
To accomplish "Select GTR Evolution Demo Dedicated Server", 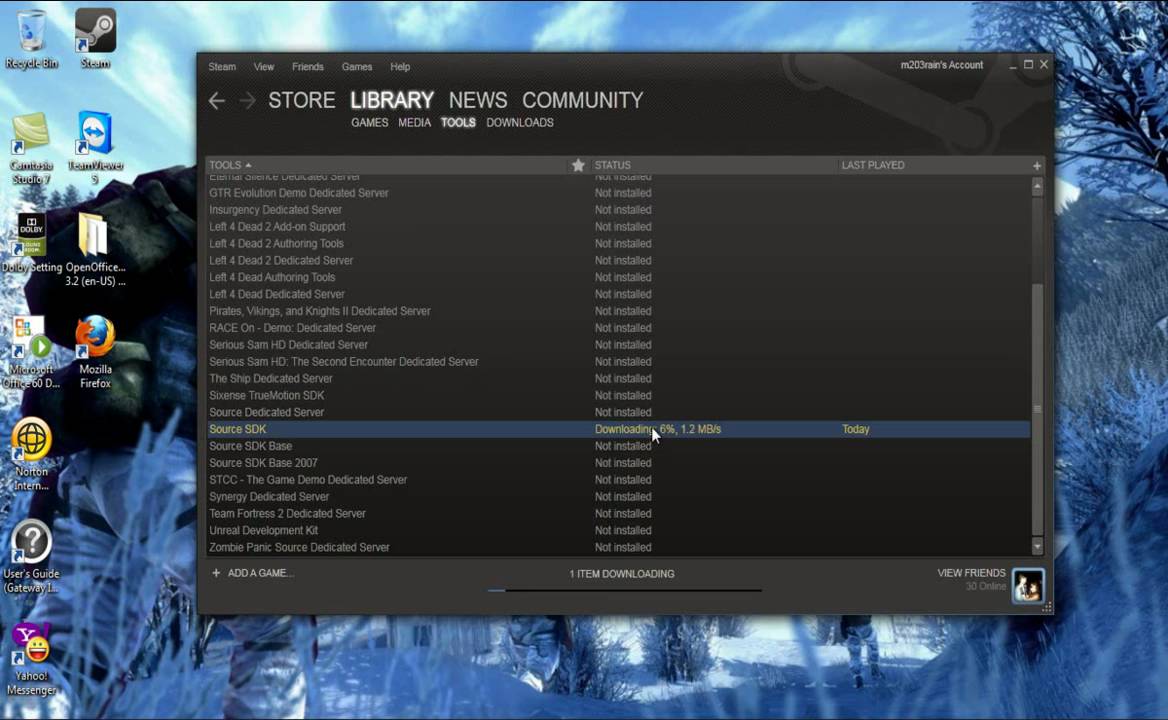I will point(618,193).
